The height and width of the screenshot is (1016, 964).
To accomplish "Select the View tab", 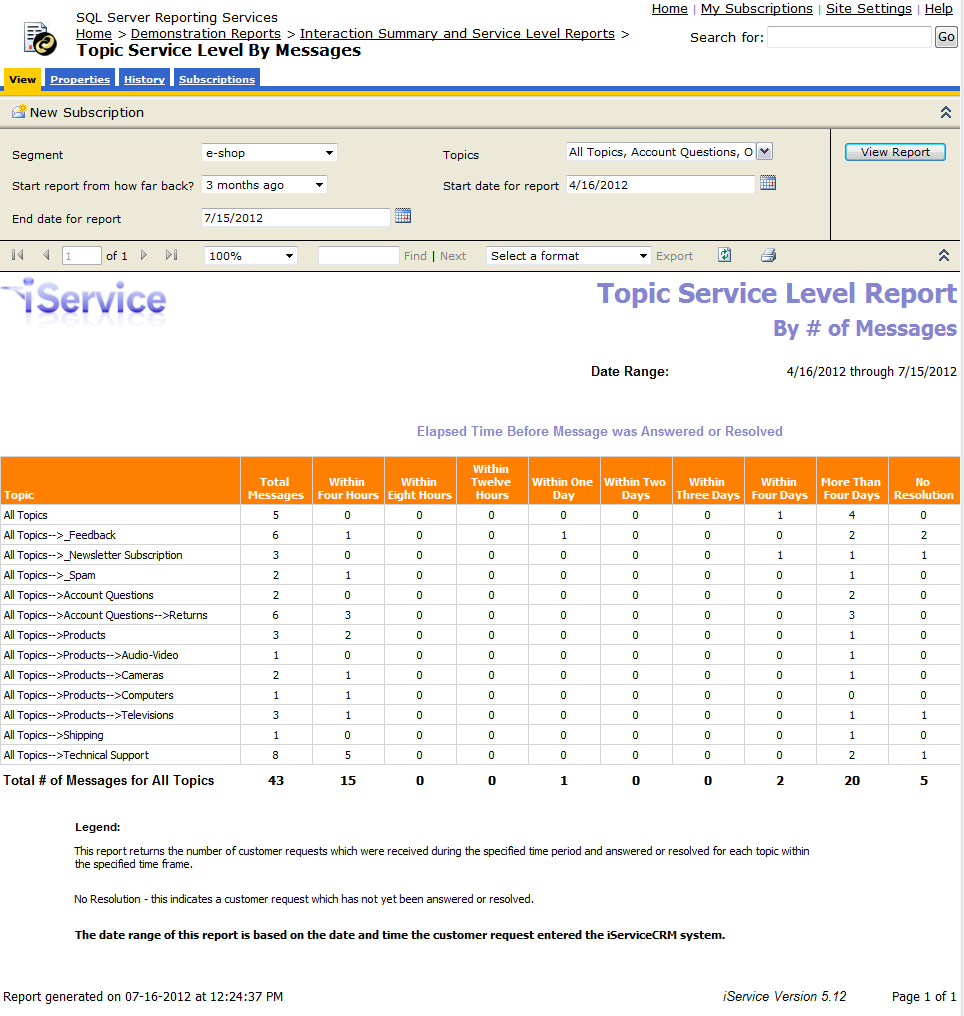I will [x=23, y=80].
